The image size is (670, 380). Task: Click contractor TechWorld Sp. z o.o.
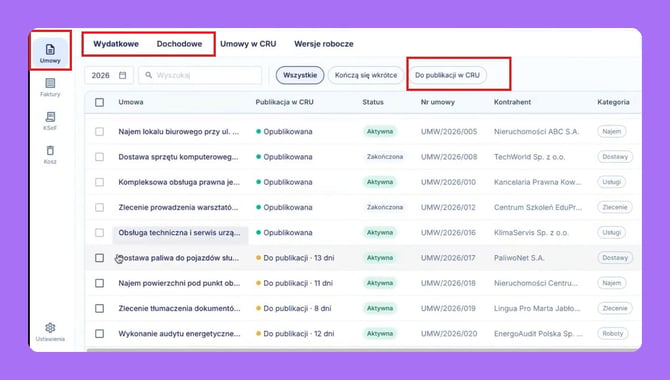click(529, 157)
